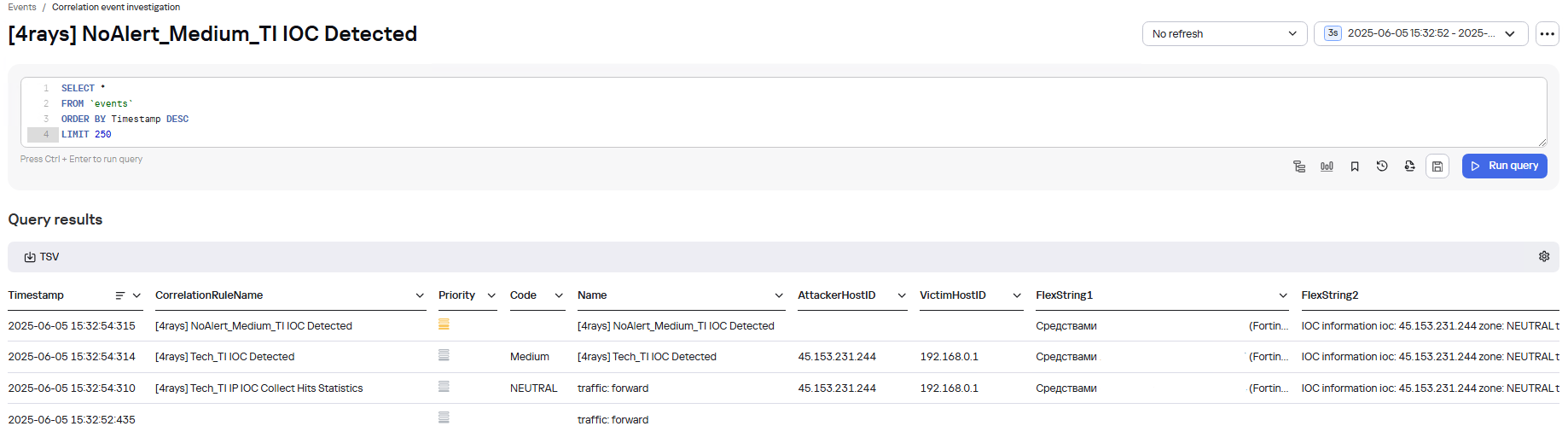The height and width of the screenshot is (432, 1568).
Task: Click the yellow priority indicator in first row
Action: coord(444,324)
